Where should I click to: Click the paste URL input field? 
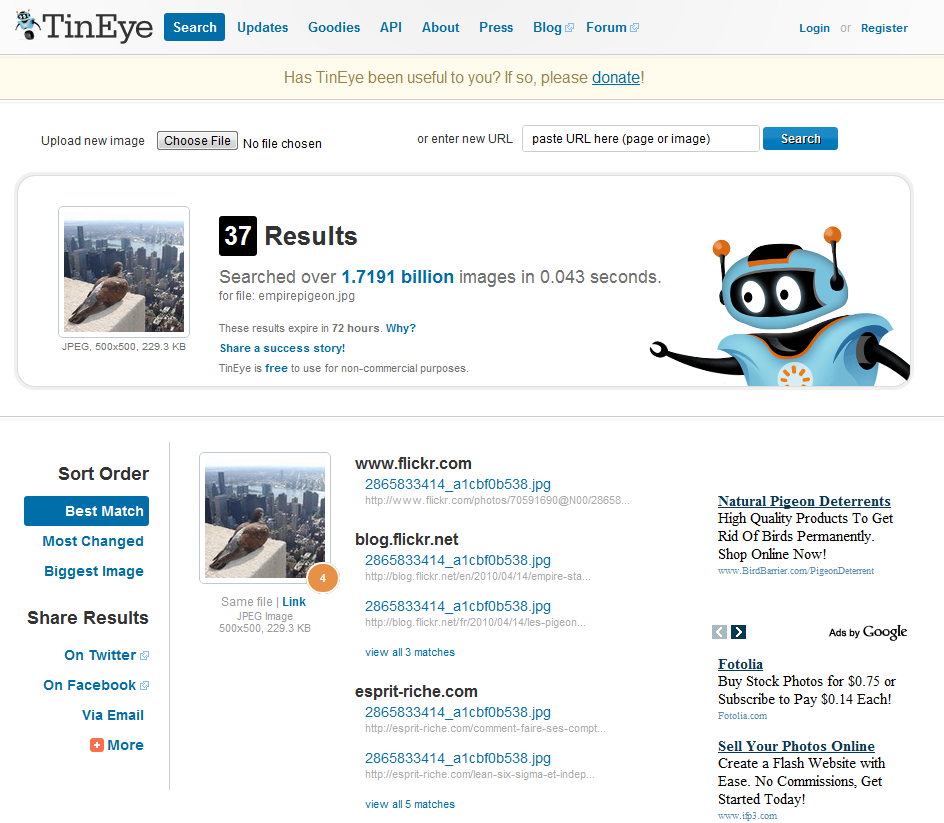[641, 138]
